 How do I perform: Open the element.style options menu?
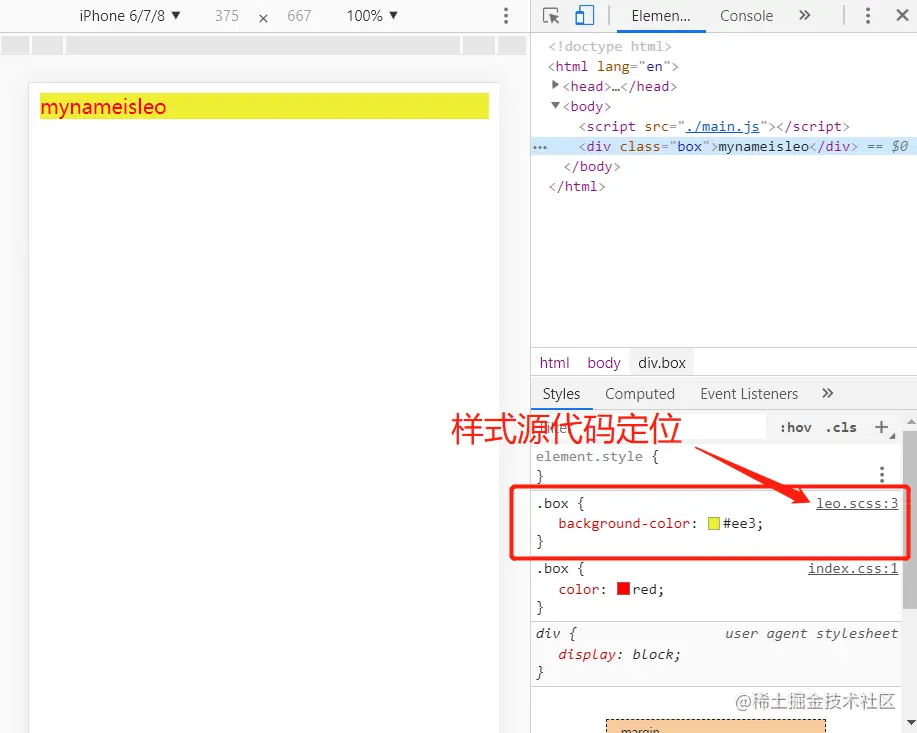881,474
